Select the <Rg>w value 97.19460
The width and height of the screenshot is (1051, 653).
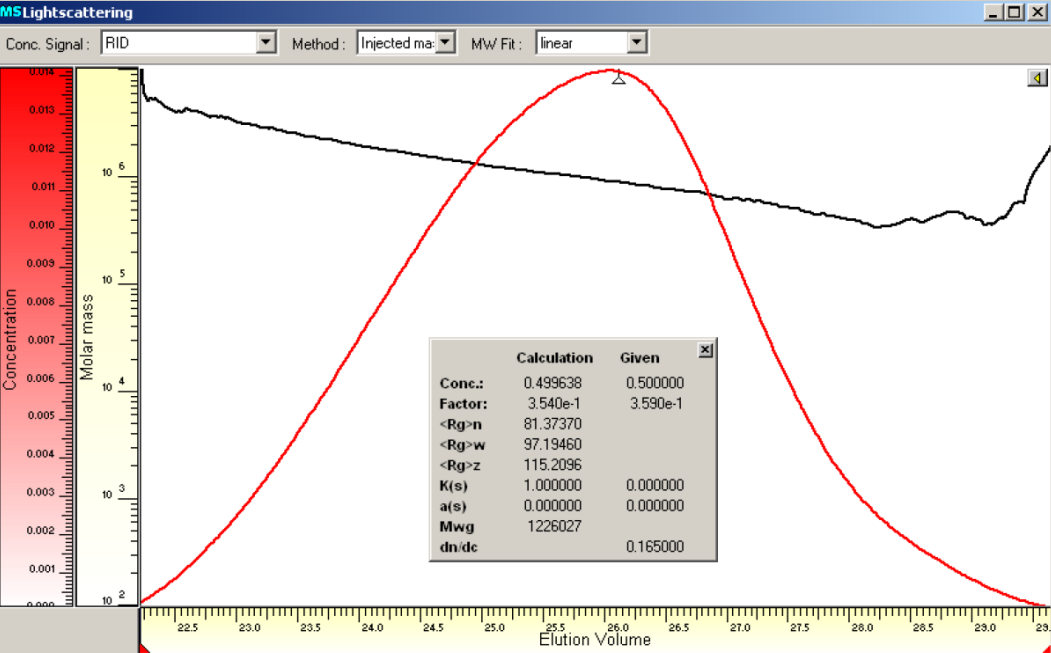click(x=553, y=444)
